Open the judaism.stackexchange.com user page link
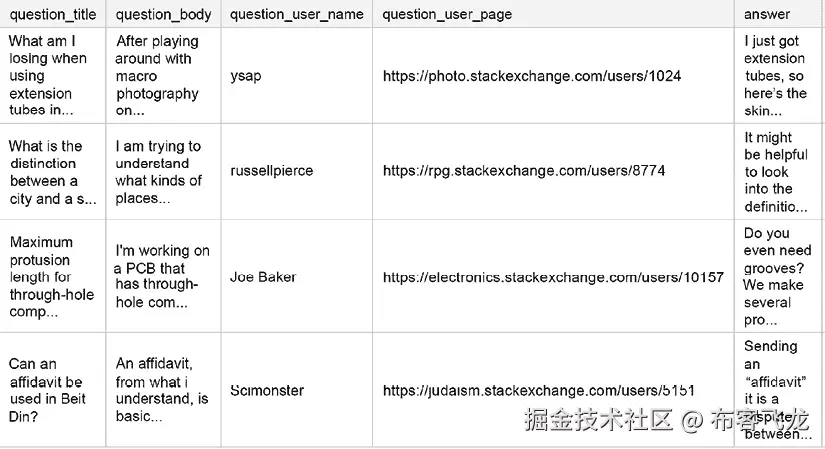The image size is (825, 449). coord(538,390)
